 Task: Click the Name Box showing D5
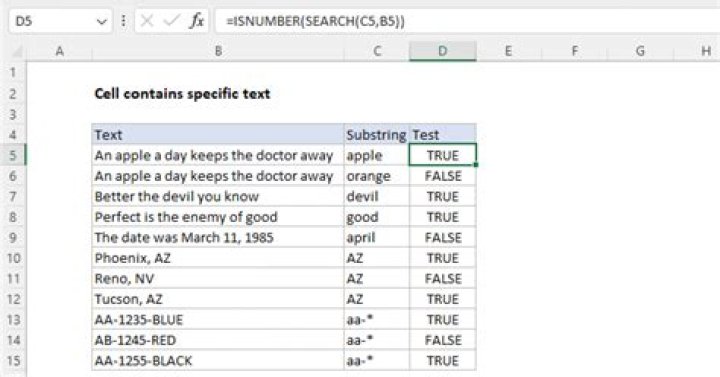(60, 21)
